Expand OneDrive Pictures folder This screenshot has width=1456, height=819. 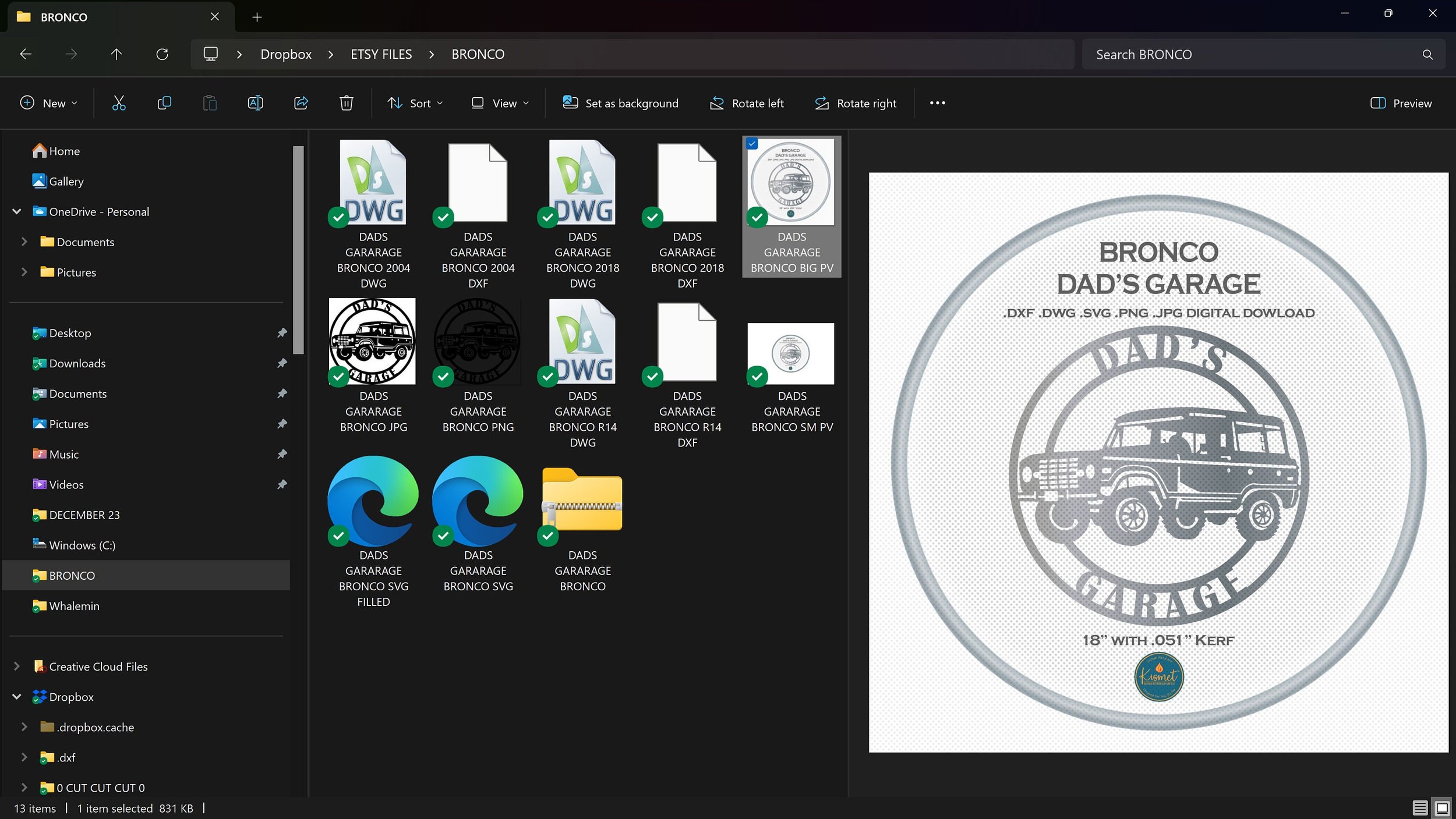(x=24, y=272)
